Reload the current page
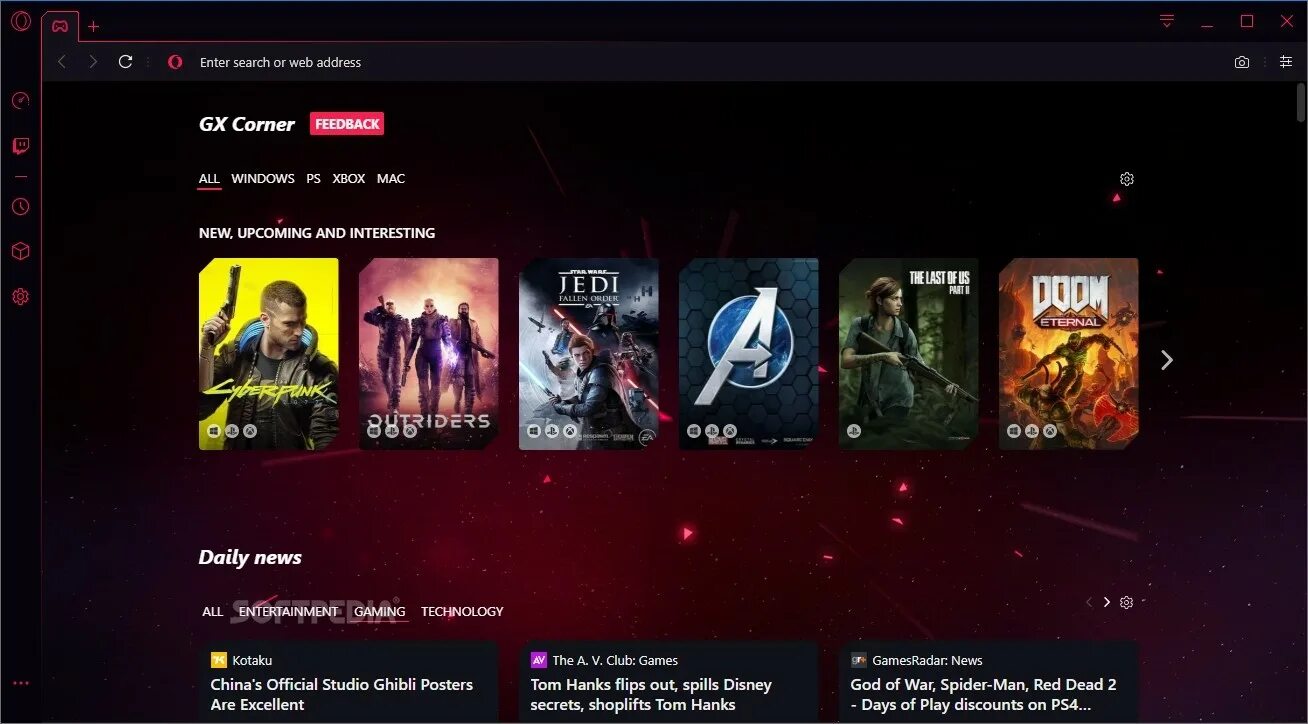1308x724 pixels. (125, 62)
